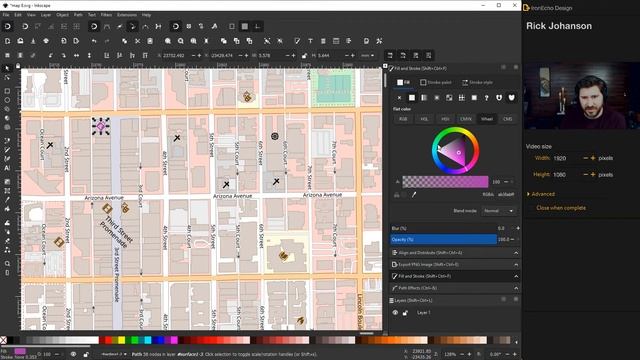The width and height of the screenshot is (640, 360).
Task: Click the Open file icon
Action: 20,41
